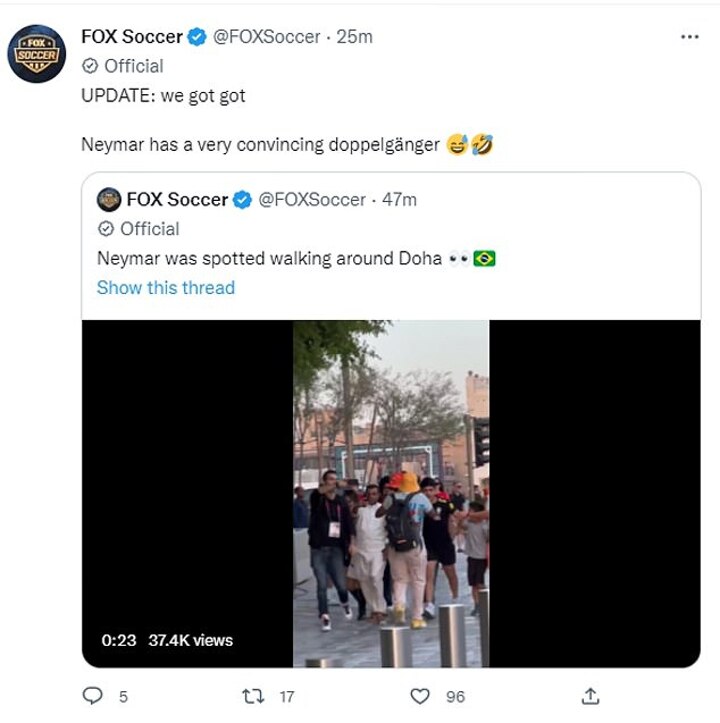Click the Official checkmark label under author name
This screenshot has height=723, width=720.
[x=122, y=66]
